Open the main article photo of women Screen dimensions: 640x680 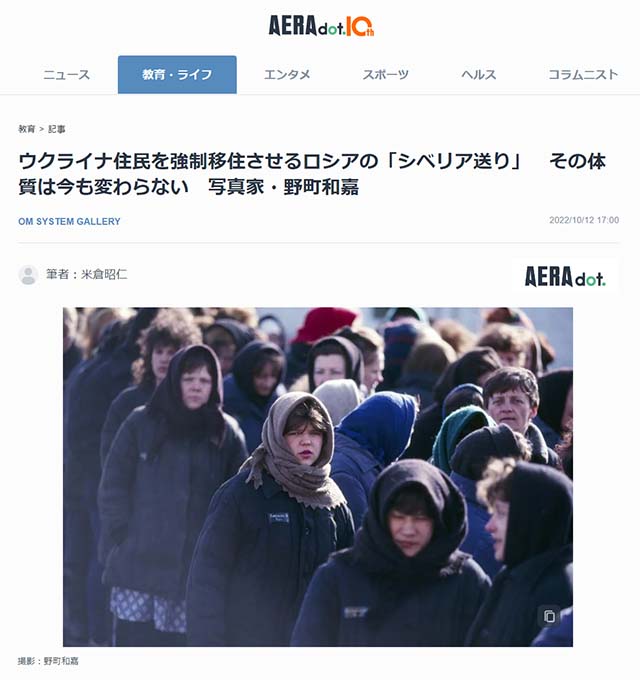pyautogui.click(x=318, y=477)
